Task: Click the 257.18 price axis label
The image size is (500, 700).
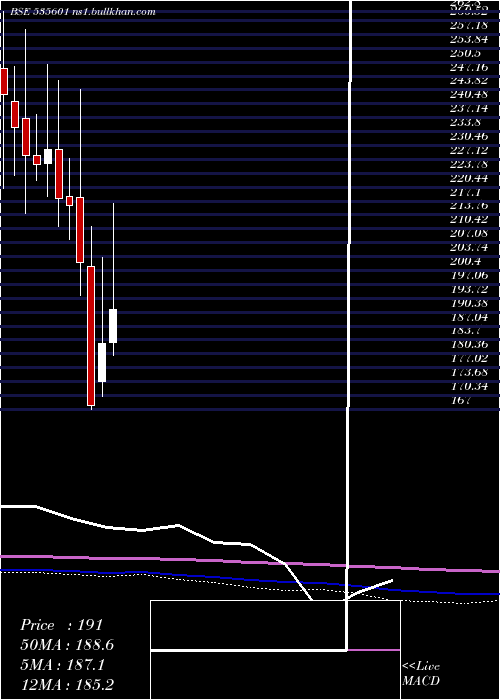Action: point(468,25)
